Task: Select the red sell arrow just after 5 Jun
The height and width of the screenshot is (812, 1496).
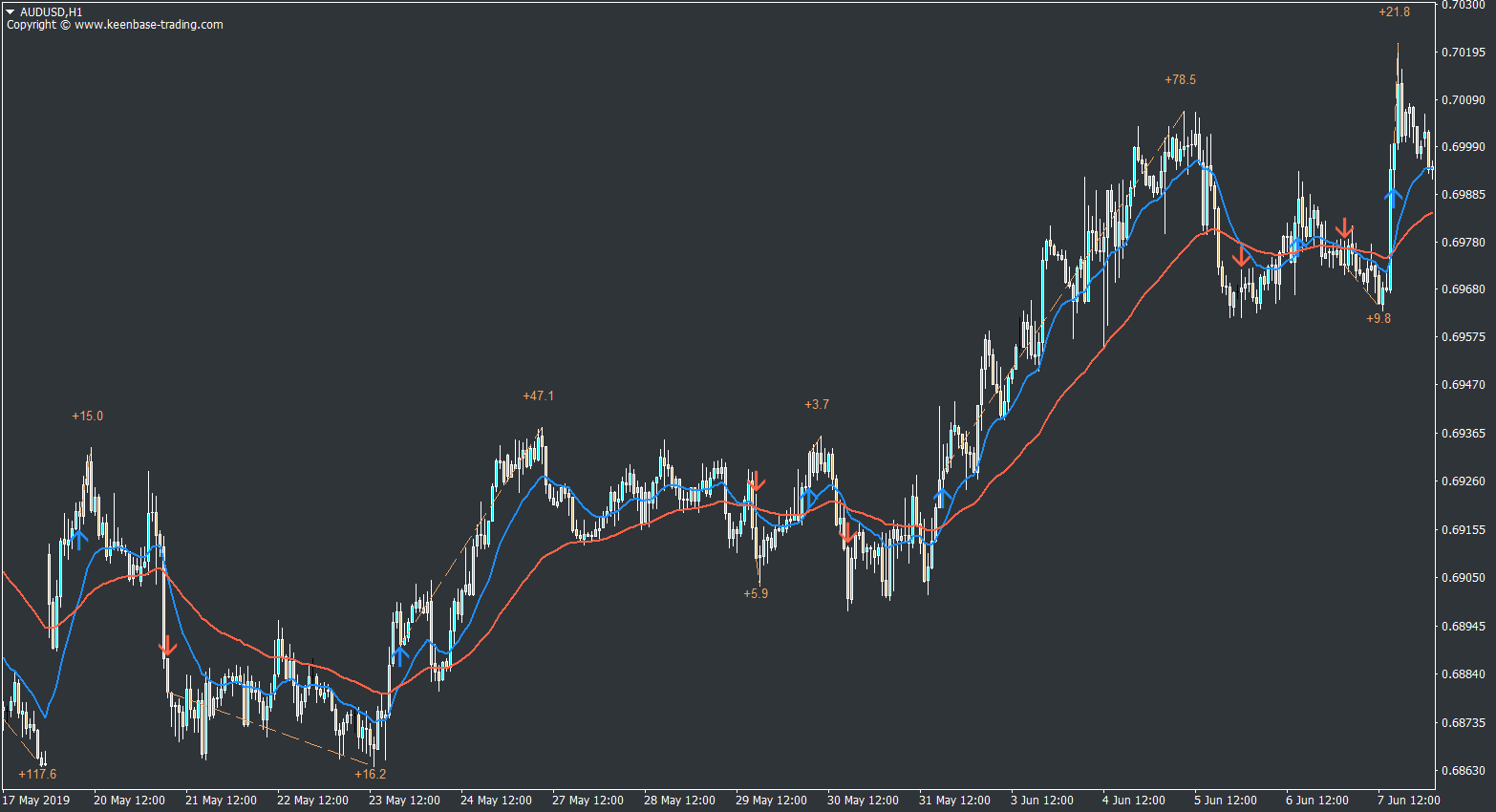Action: [x=1241, y=256]
